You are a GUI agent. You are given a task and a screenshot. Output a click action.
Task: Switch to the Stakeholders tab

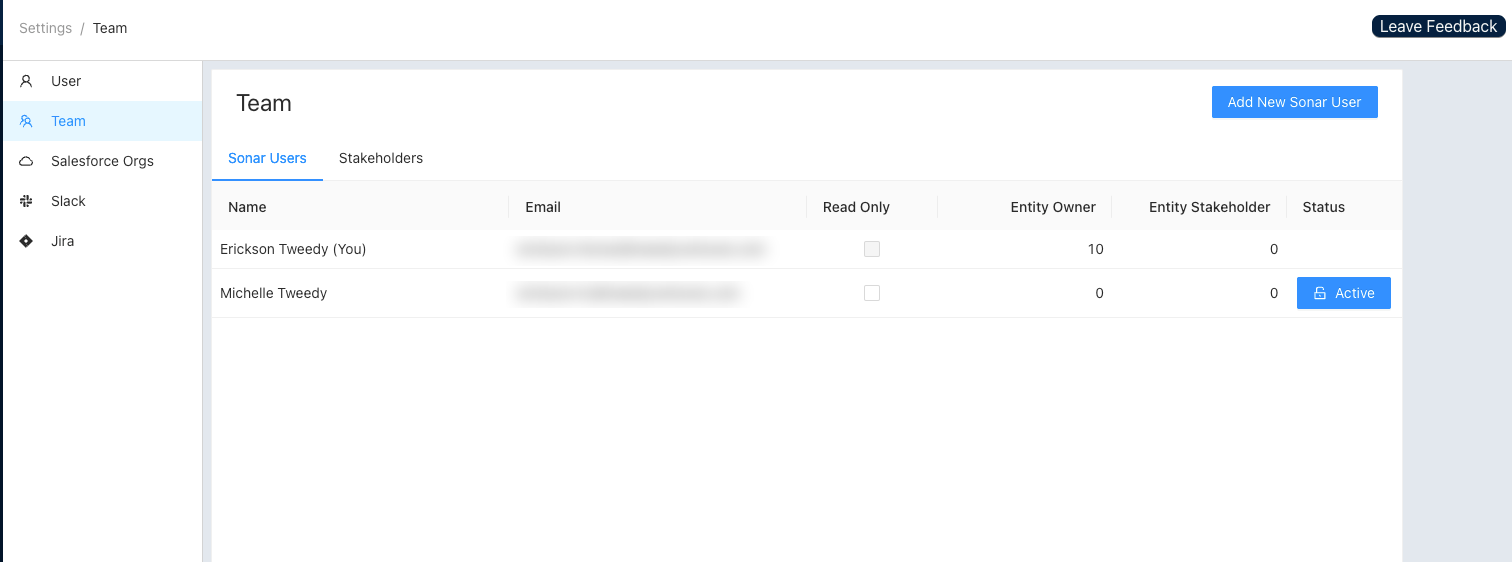click(381, 158)
